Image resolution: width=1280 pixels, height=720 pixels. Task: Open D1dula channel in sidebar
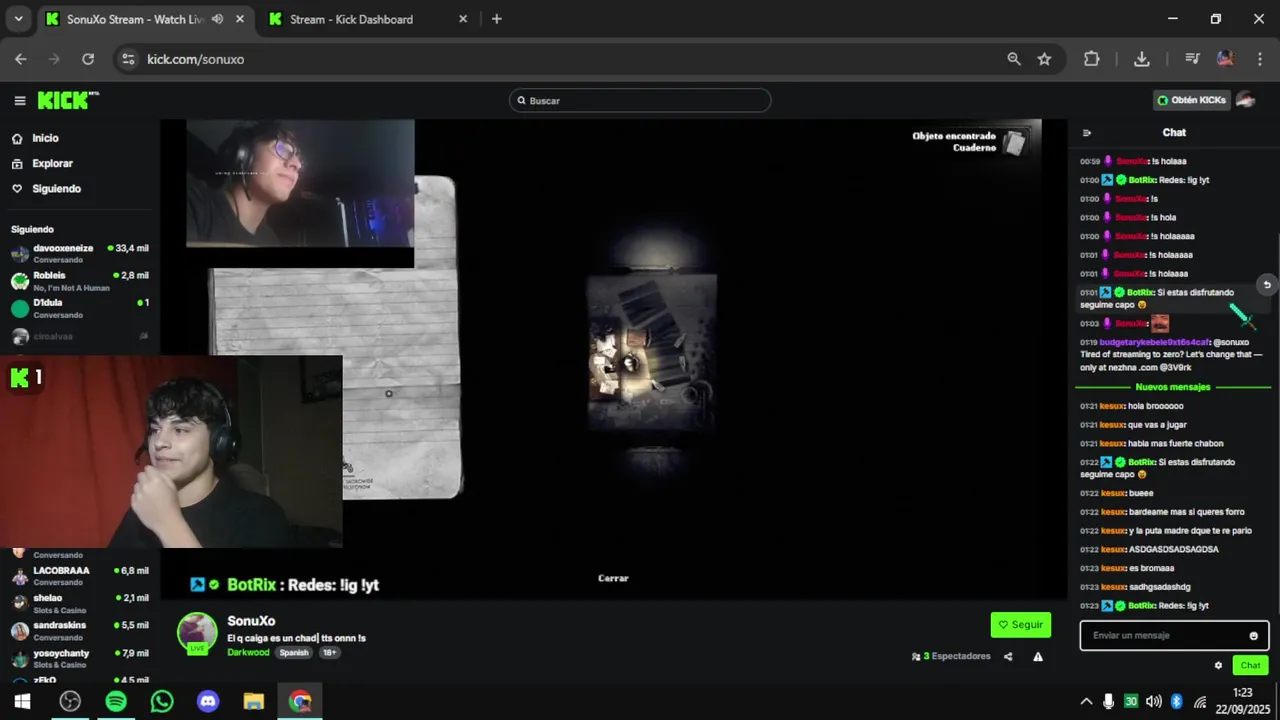click(80, 308)
